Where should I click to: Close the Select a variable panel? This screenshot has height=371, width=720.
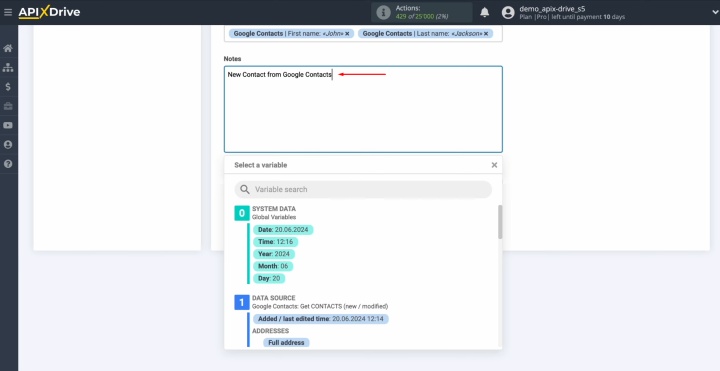click(x=494, y=165)
